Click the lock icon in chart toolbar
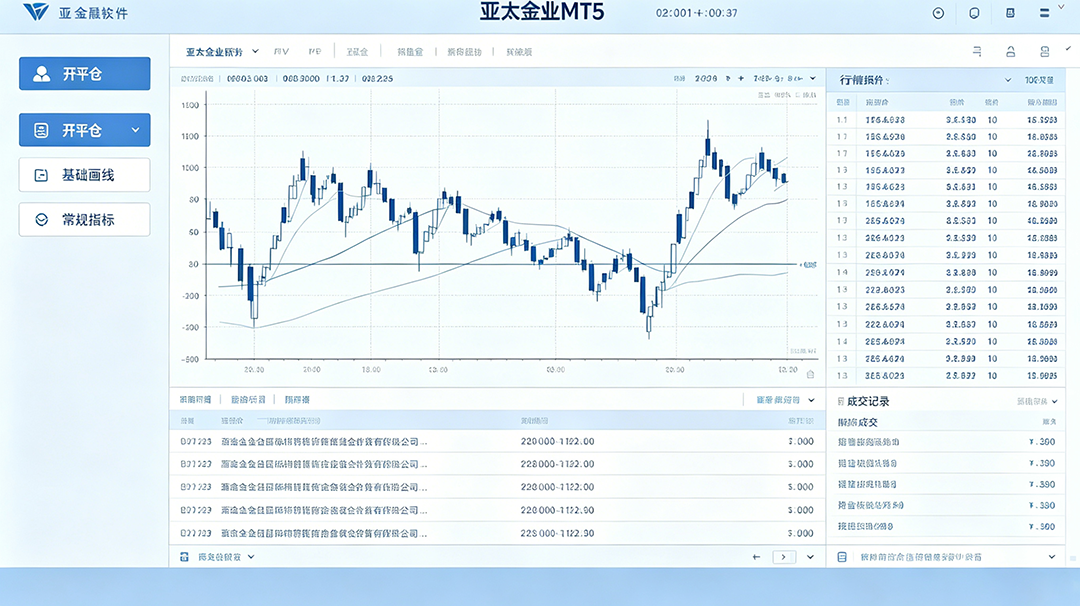 coord(1010,52)
